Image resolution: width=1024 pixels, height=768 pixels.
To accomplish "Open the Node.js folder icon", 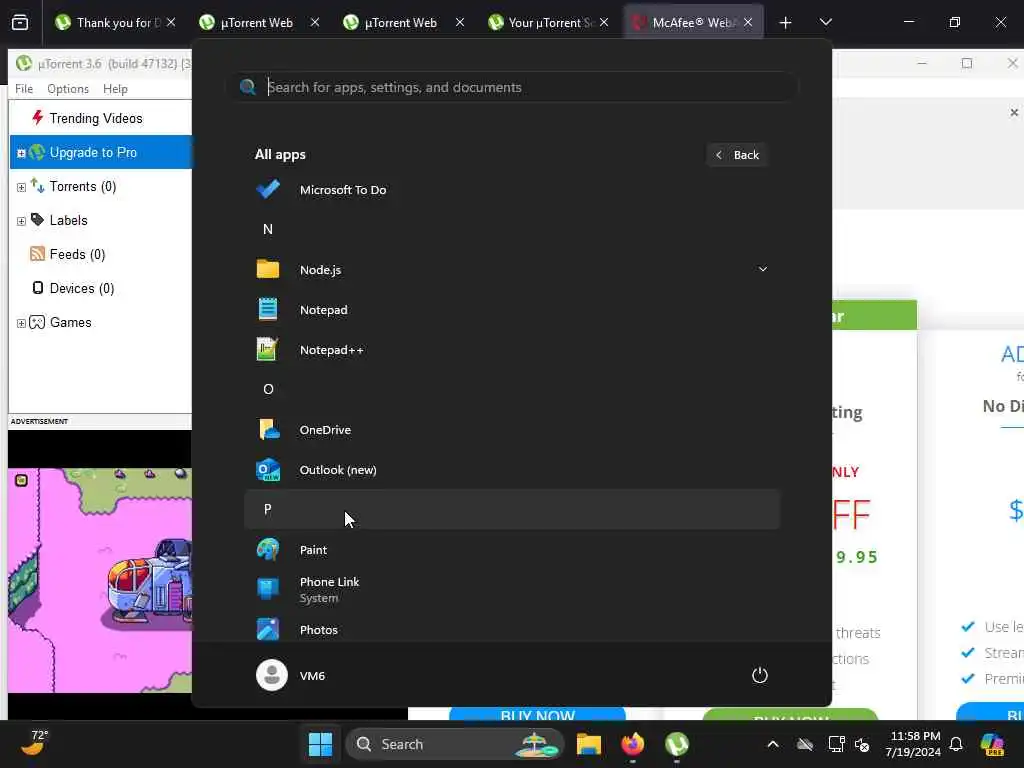I will pos(268,269).
